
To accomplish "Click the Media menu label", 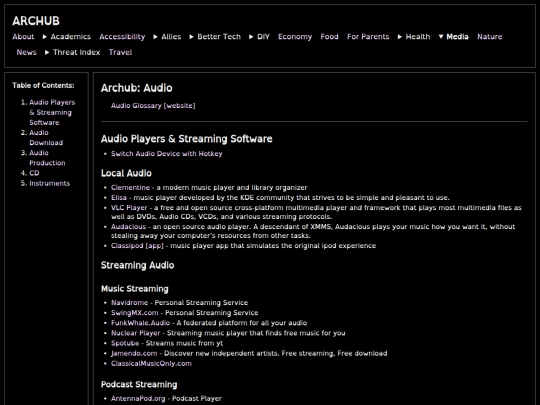I will [457, 37].
